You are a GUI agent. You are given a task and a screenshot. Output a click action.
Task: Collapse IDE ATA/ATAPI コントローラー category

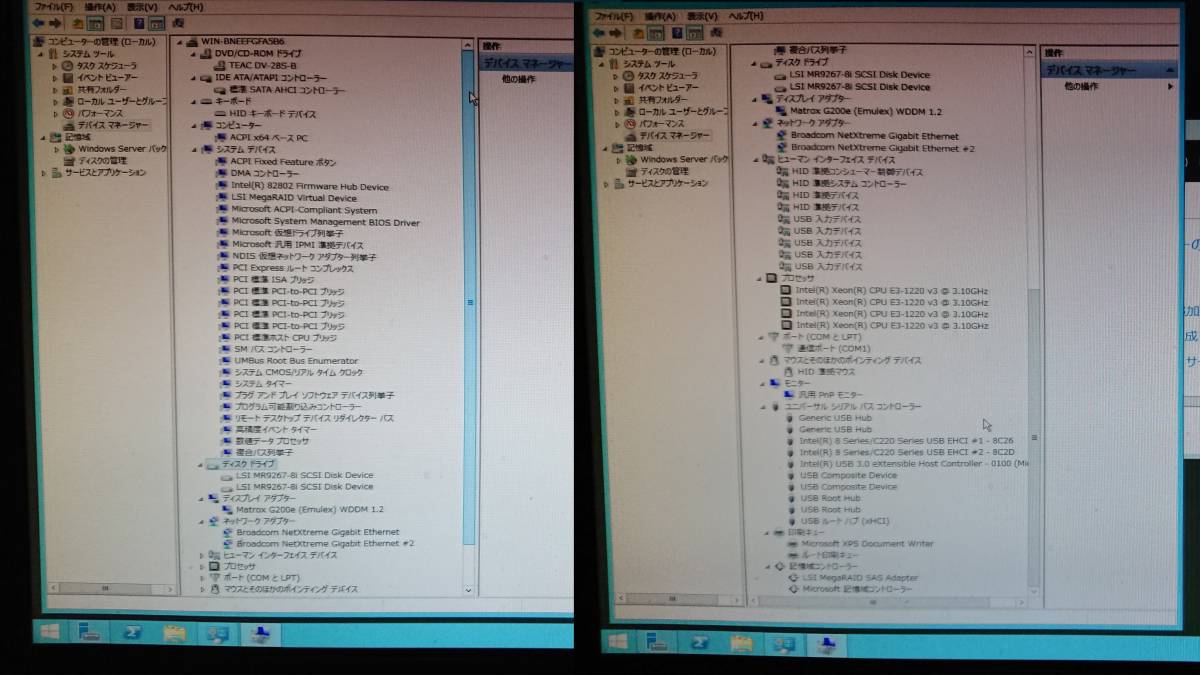click(192, 77)
